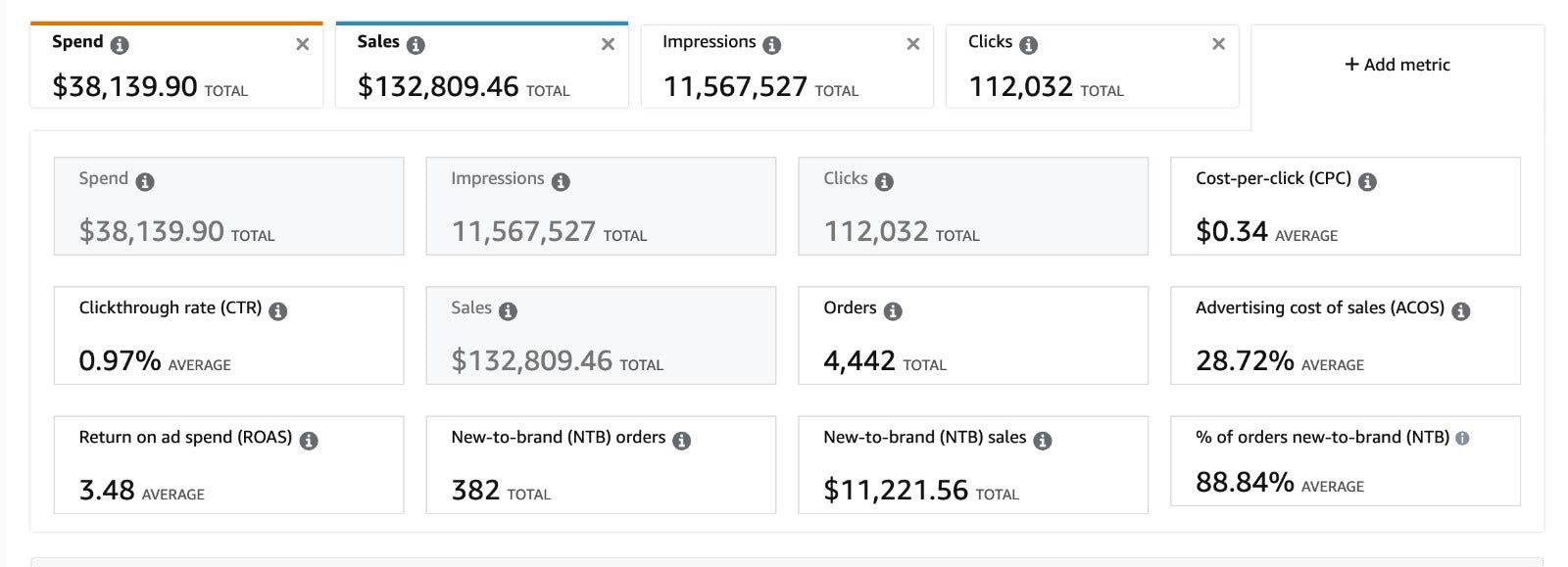Click info icon beside Clickthrough rate (CTR)
Image resolution: width=1568 pixels, height=567 pixels.
pyautogui.click(x=278, y=310)
